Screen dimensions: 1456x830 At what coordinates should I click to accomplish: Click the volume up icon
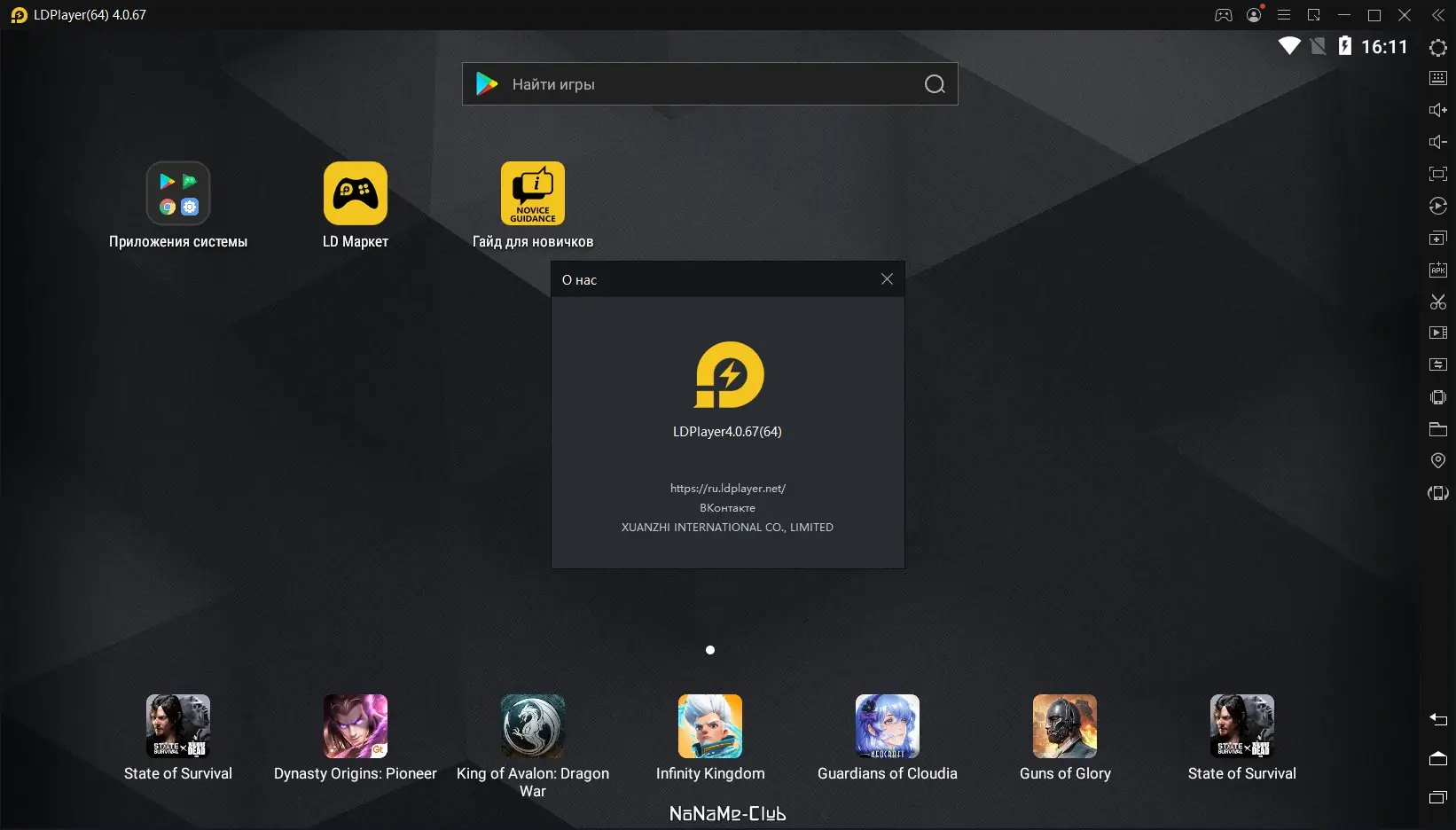tap(1438, 110)
